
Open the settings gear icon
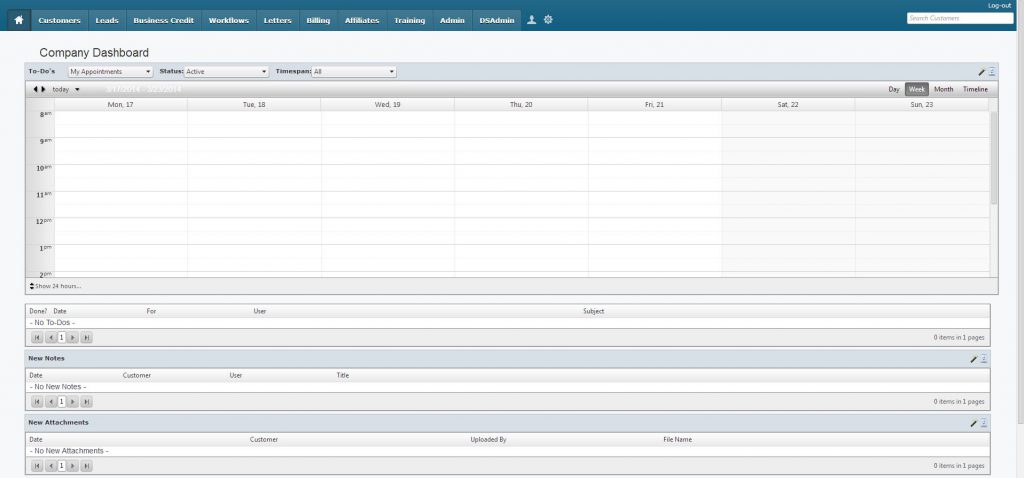click(x=548, y=20)
